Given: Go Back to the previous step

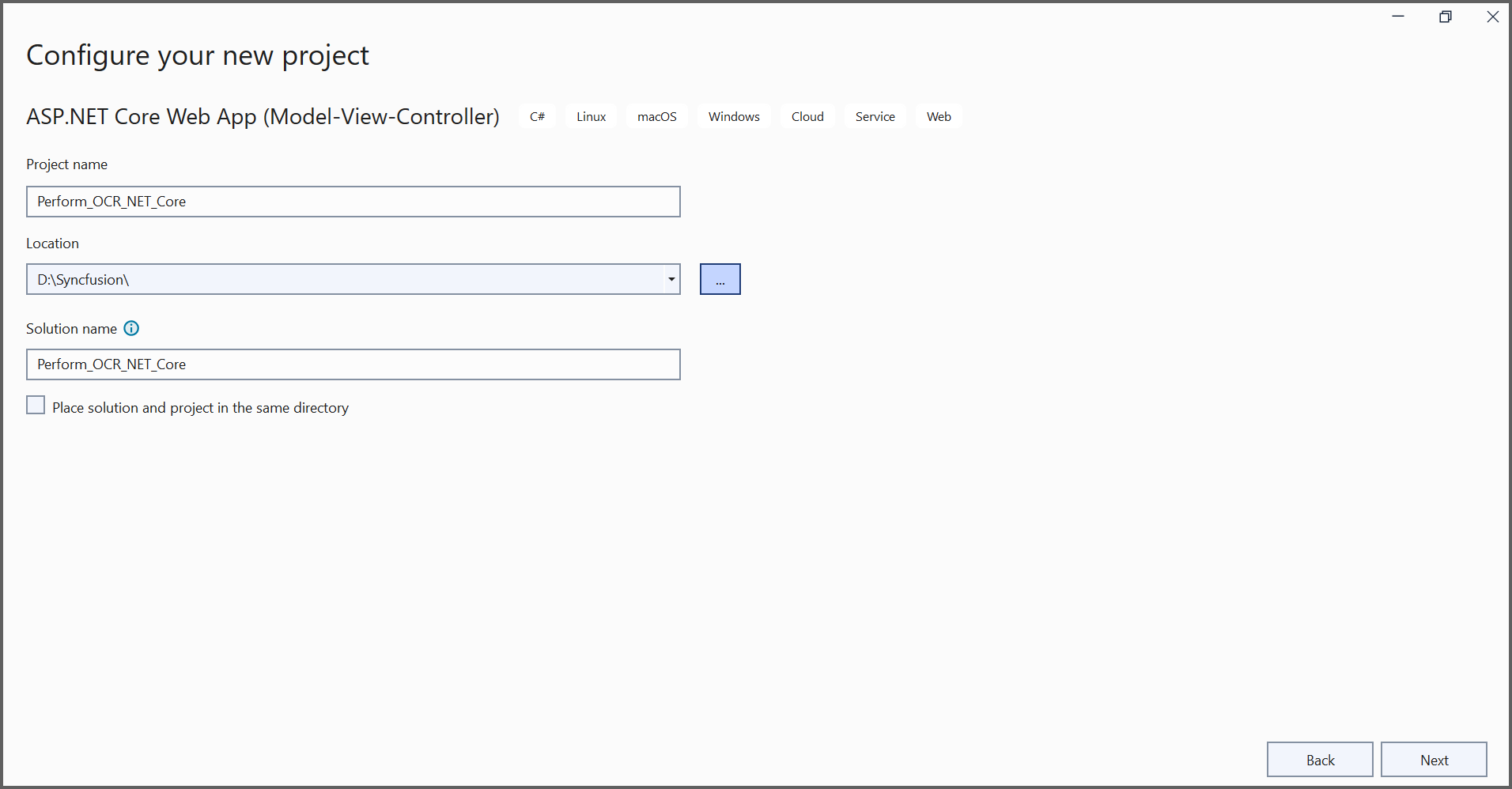Looking at the screenshot, I should (x=1319, y=760).
